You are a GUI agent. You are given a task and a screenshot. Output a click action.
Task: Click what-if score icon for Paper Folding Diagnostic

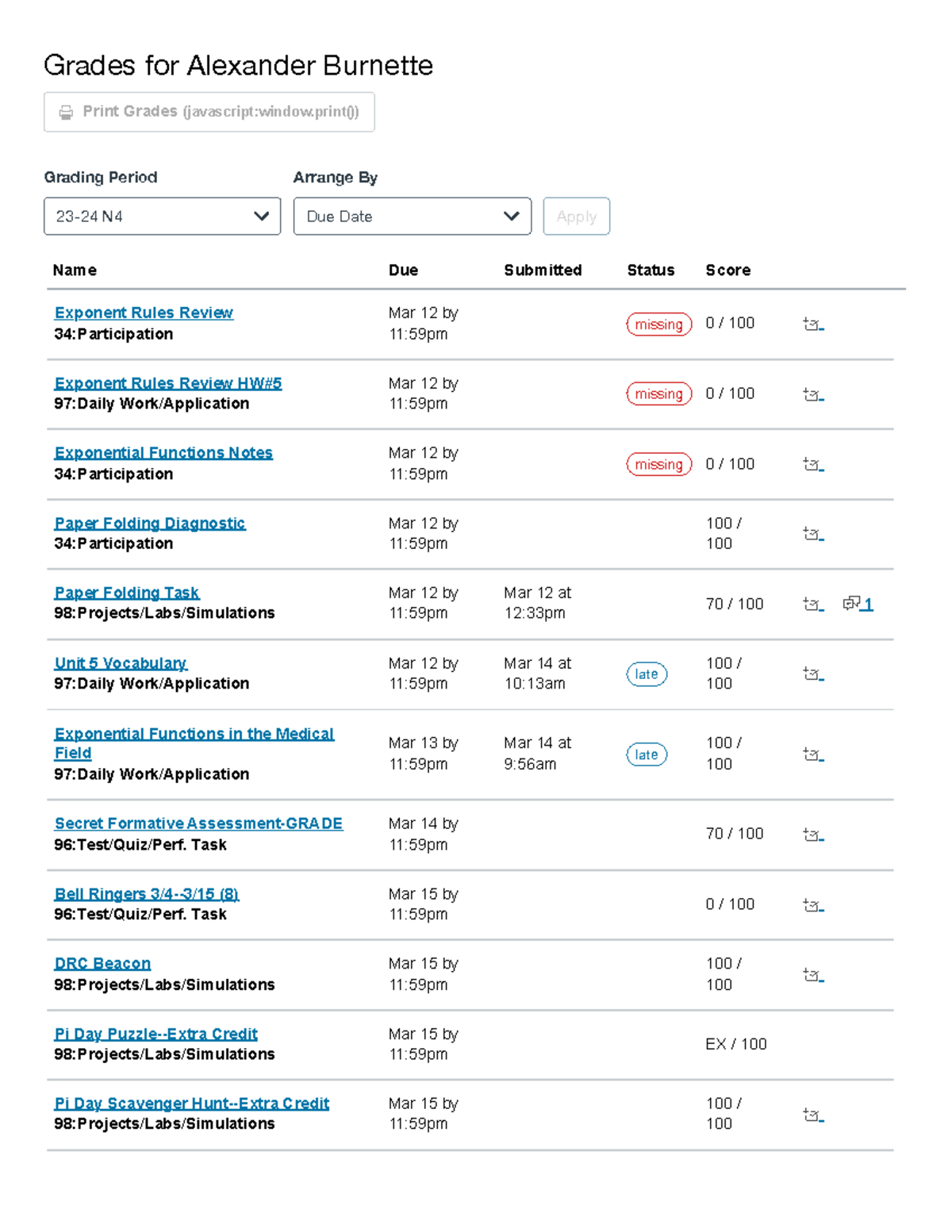click(x=813, y=534)
